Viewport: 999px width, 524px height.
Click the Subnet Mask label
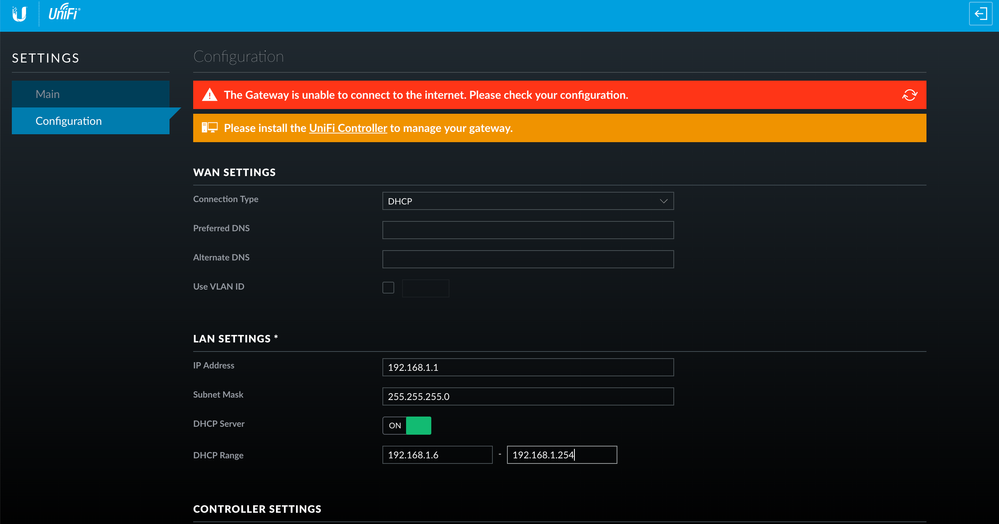pyautogui.click(x=218, y=395)
